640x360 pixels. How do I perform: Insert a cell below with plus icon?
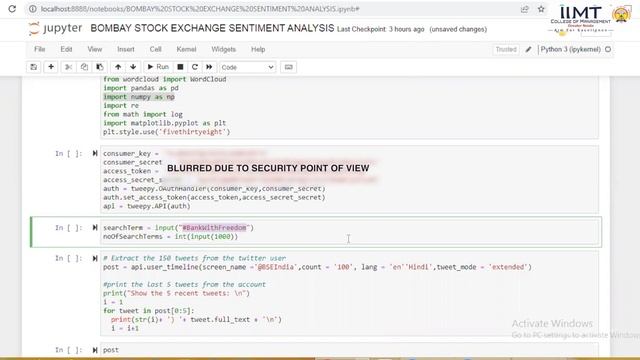point(51,67)
